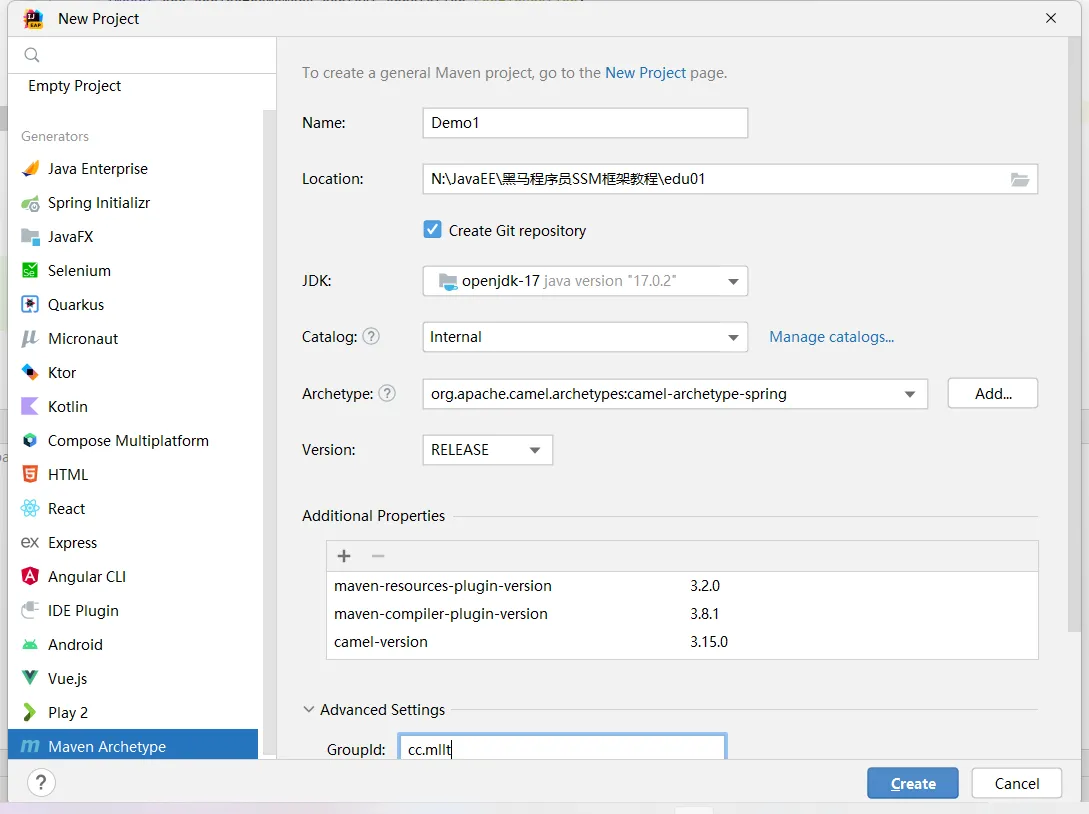This screenshot has height=814, width=1089.
Task: Click the 3.8.1 value cell
Action: [704, 614]
